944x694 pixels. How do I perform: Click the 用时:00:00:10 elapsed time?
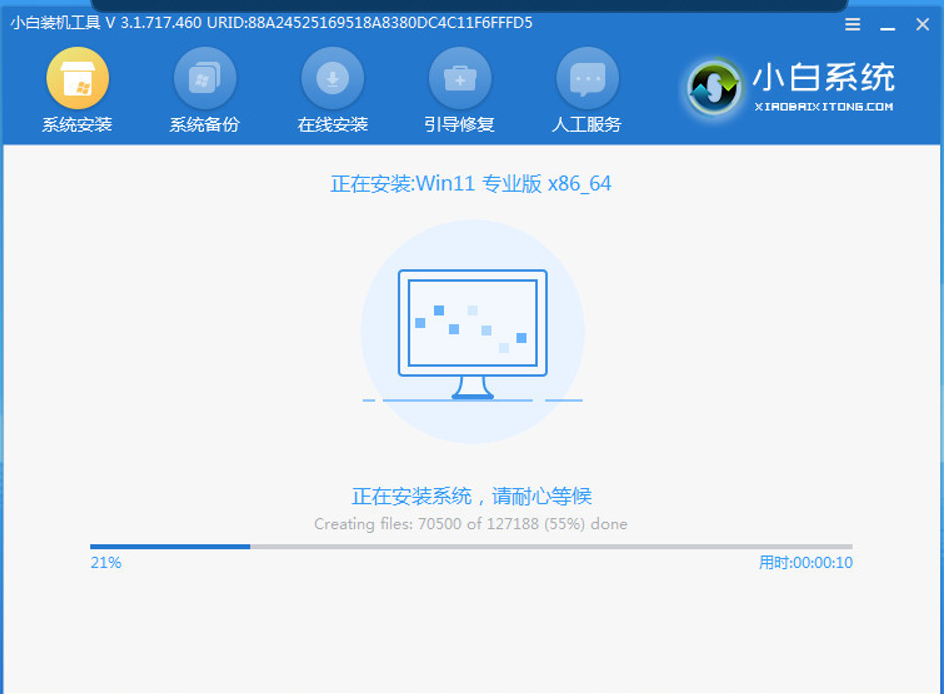tap(806, 563)
